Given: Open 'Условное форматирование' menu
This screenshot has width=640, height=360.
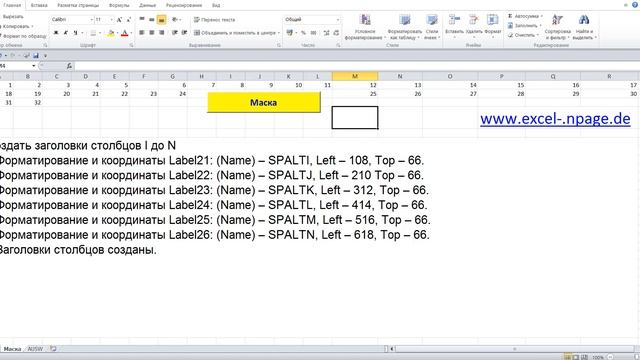Looking at the screenshot, I should pyautogui.click(x=365, y=27).
